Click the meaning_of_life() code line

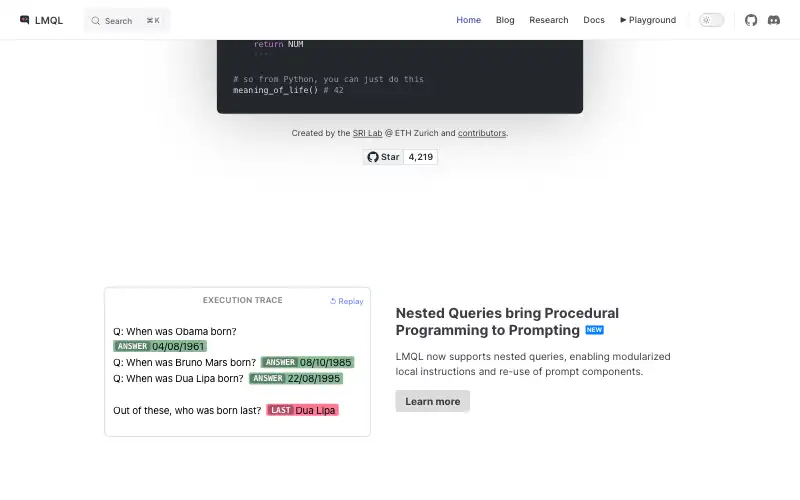(288, 90)
